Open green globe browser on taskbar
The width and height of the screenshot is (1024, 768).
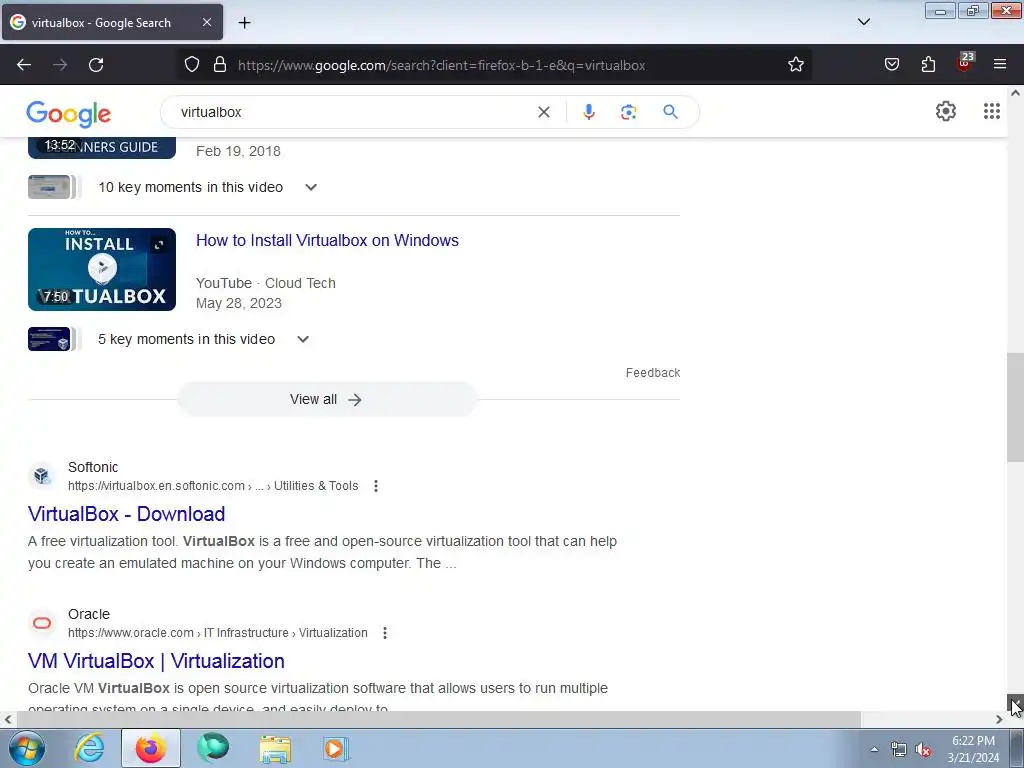tap(213, 748)
